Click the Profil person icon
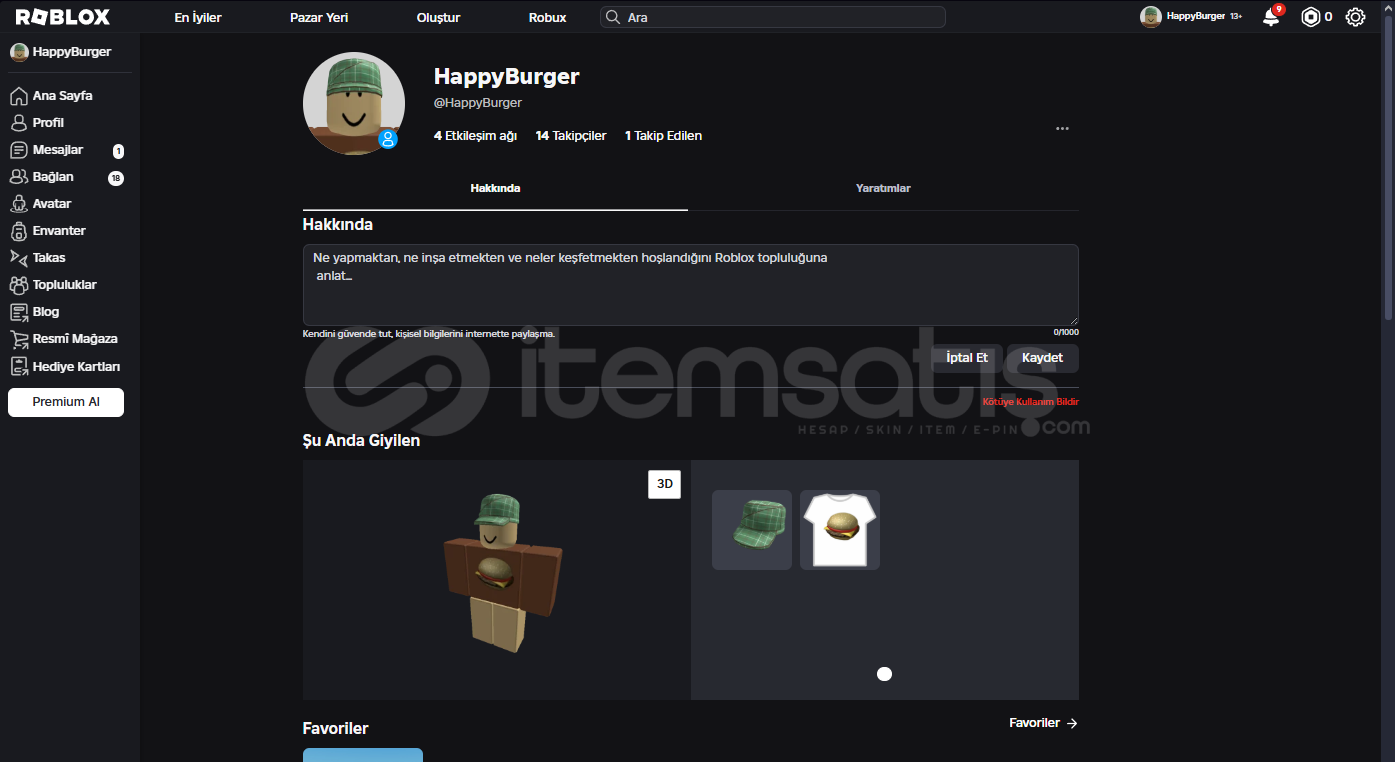This screenshot has width=1395, height=762. point(18,123)
